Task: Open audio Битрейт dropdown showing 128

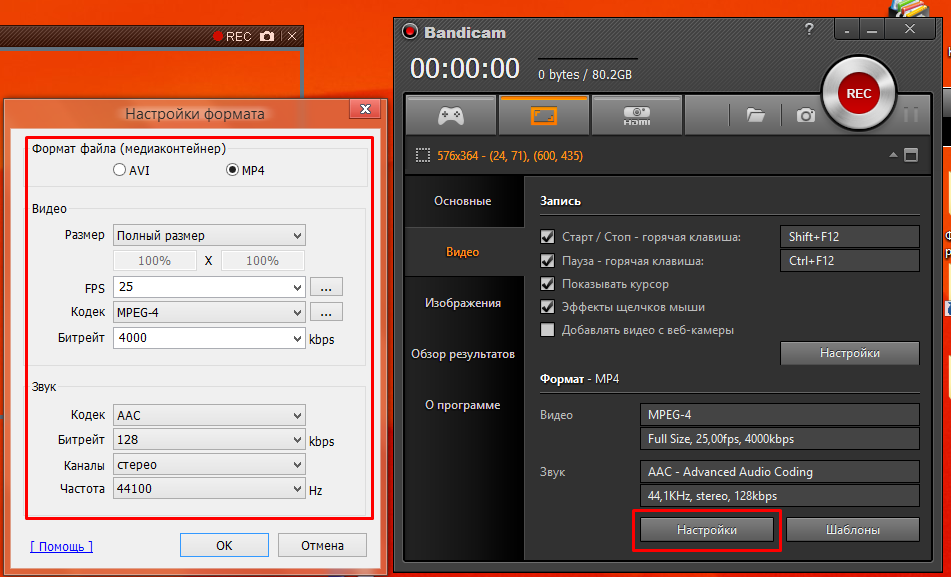Action: (209, 440)
